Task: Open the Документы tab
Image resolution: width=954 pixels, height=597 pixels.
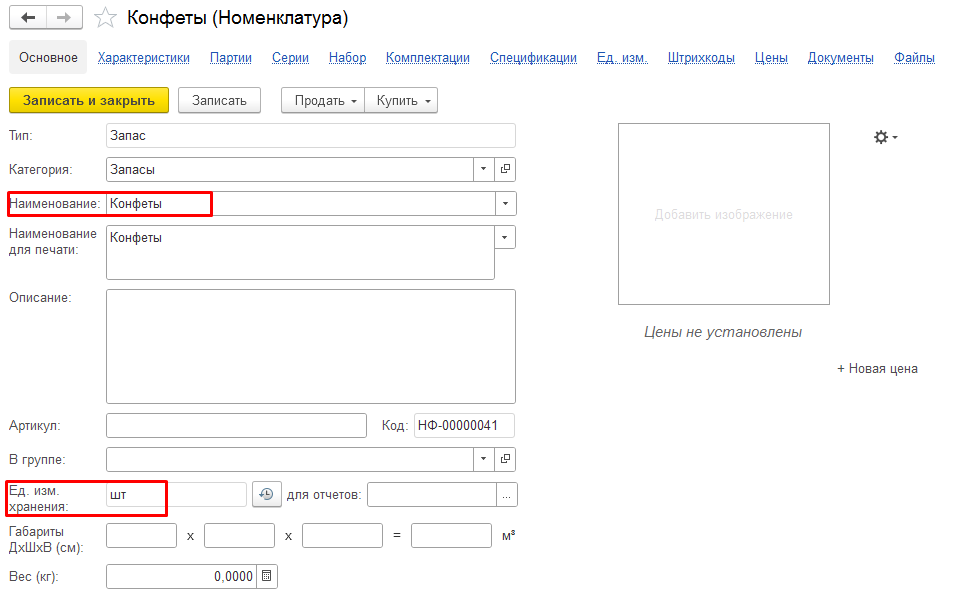Action: 840,57
